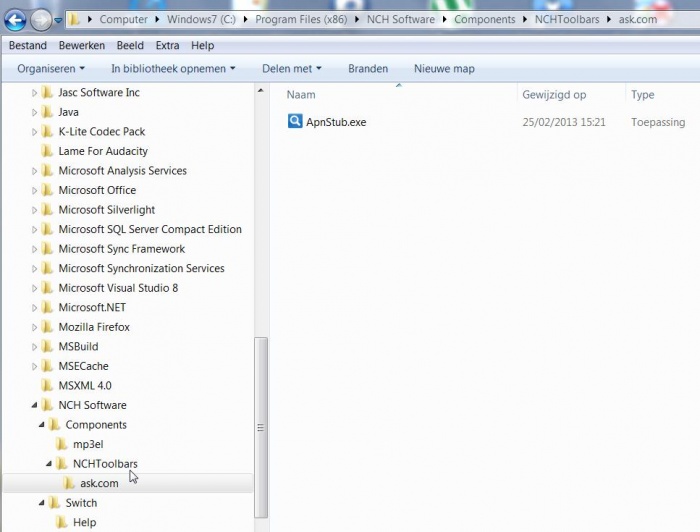Click the MSXML 4.0 folder icon
The width and height of the screenshot is (700, 532).
(47, 386)
